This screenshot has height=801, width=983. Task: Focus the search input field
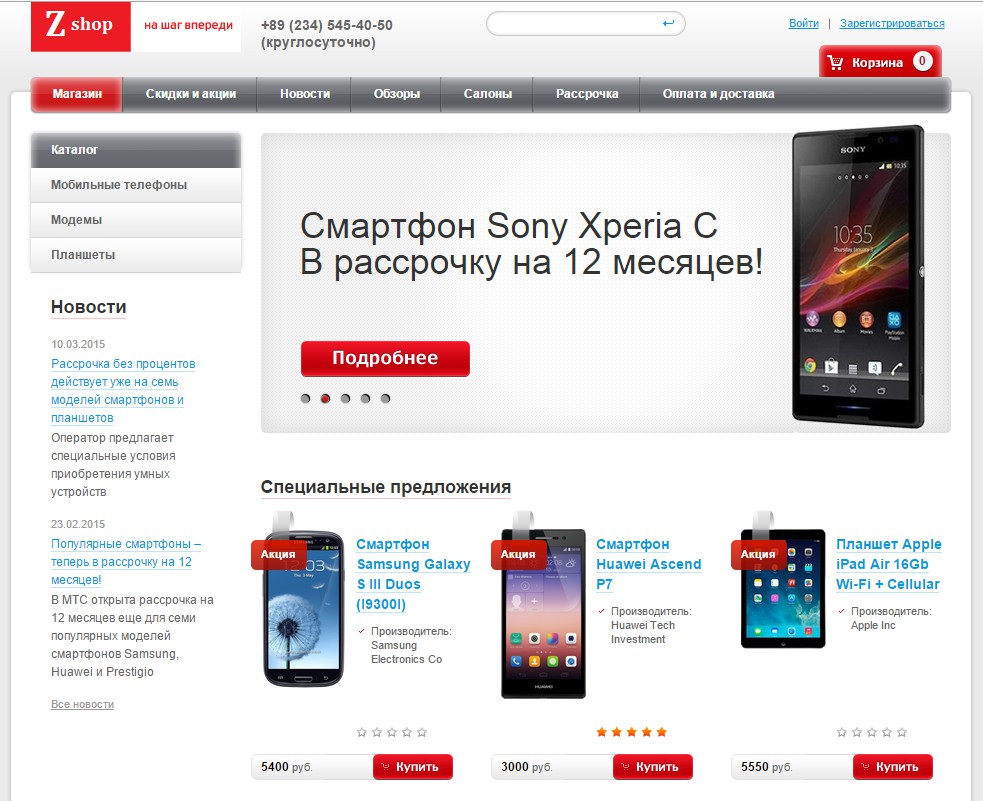(x=574, y=24)
